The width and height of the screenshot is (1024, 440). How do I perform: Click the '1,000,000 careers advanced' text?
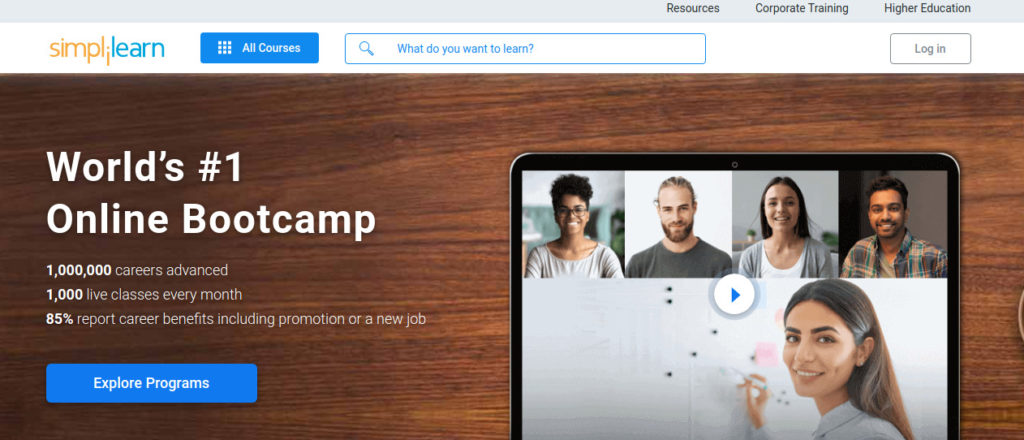[137, 270]
